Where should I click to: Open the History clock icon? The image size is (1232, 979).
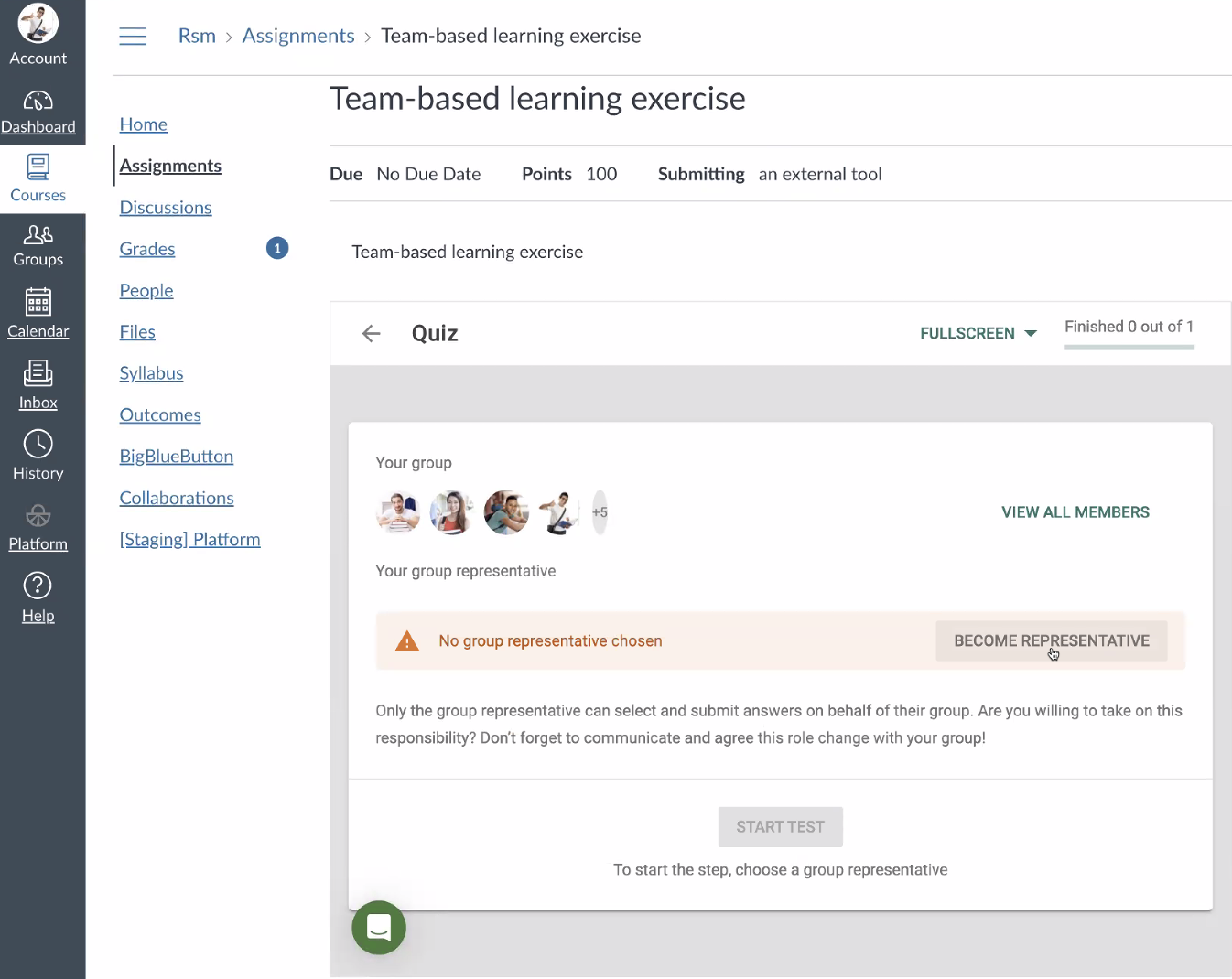pos(38,445)
